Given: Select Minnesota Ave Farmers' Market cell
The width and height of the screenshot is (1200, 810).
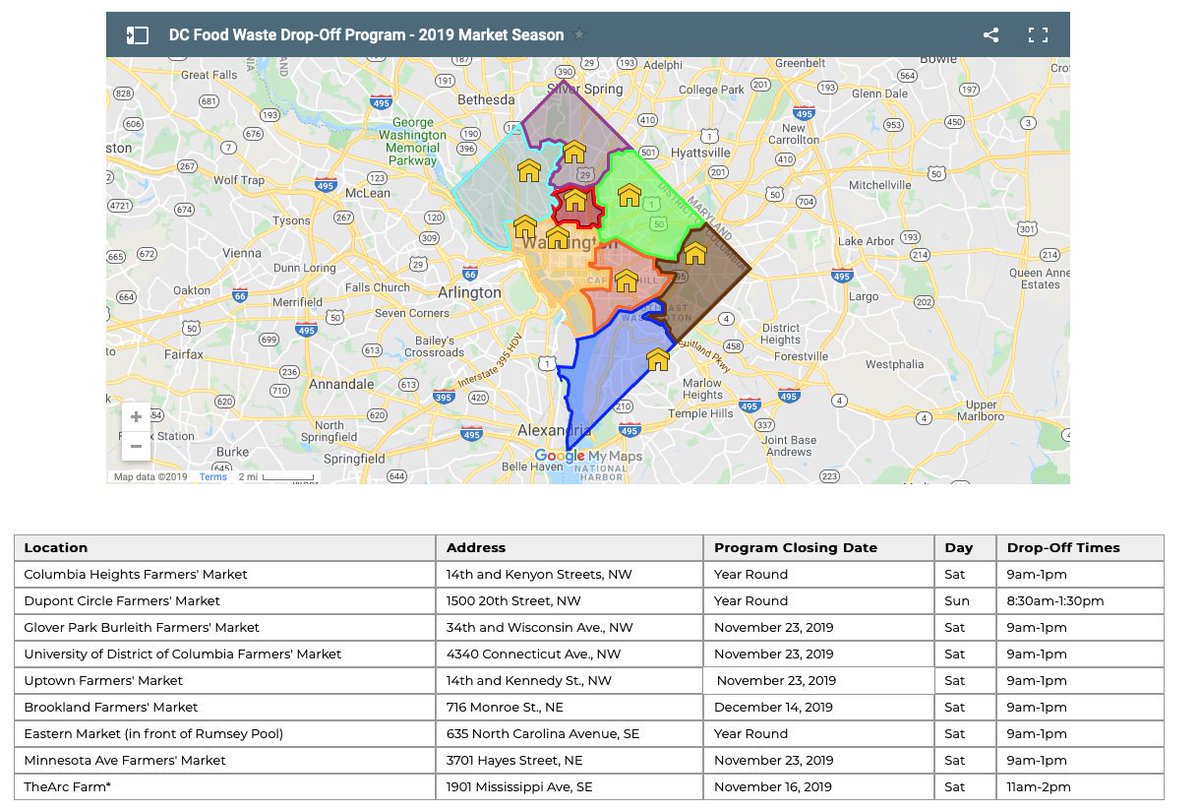Looking at the screenshot, I should point(226,760).
